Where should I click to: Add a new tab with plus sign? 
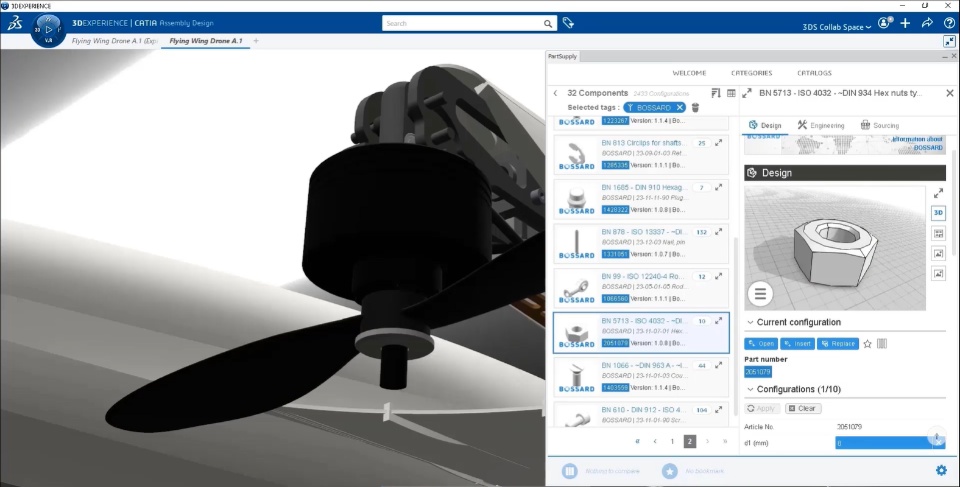click(256, 41)
